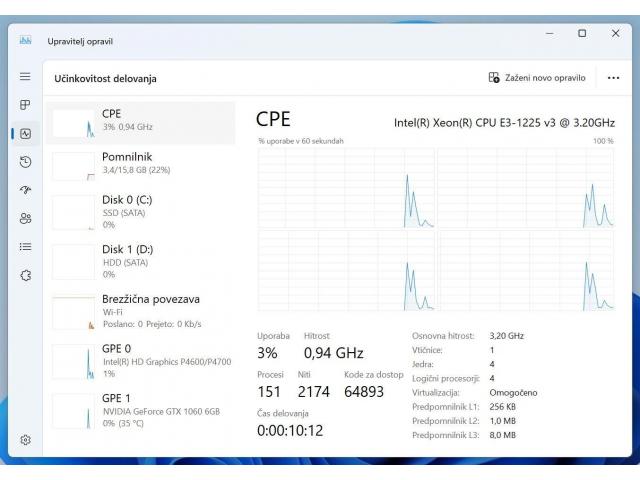The image size is (640, 480).
Task: Open the Startup apps gauge icon
Action: point(25,190)
